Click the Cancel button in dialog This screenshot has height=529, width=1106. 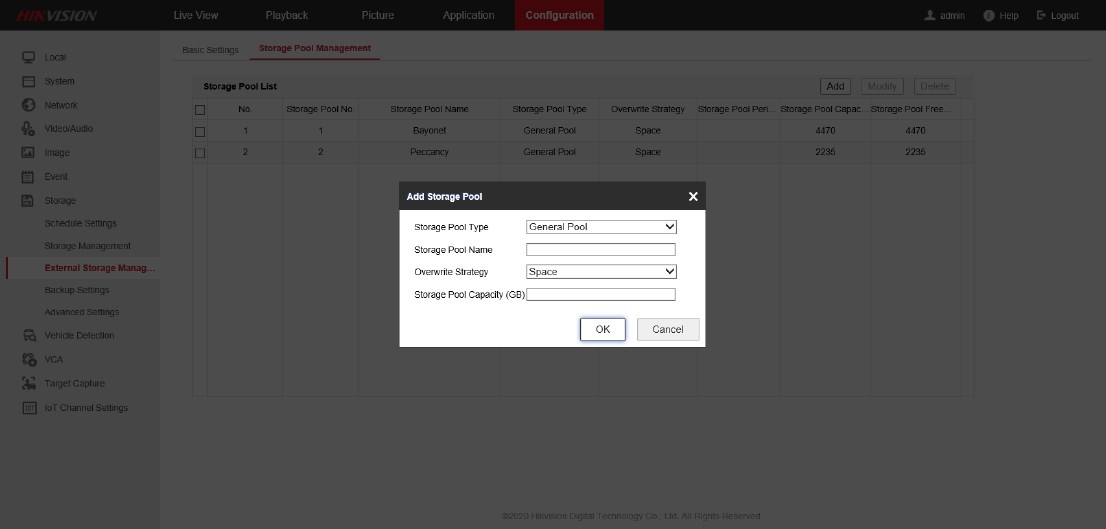(x=667, y=330)
